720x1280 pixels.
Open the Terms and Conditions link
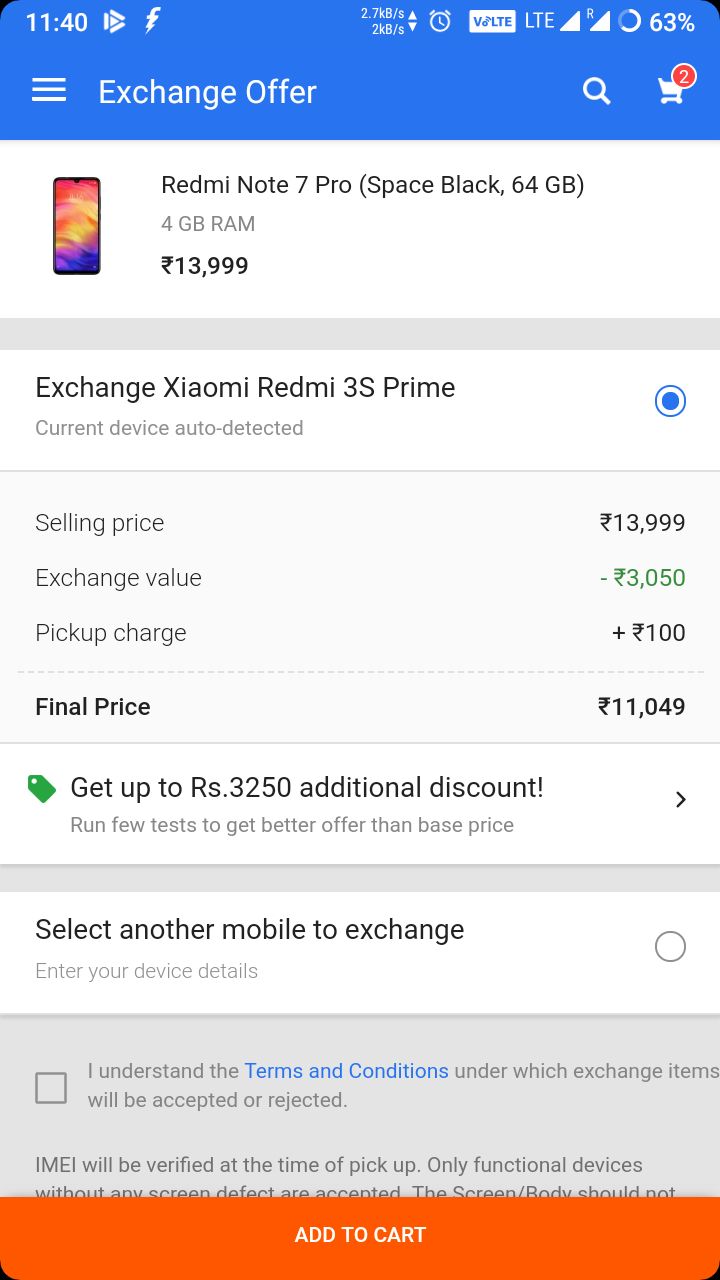346,1071
